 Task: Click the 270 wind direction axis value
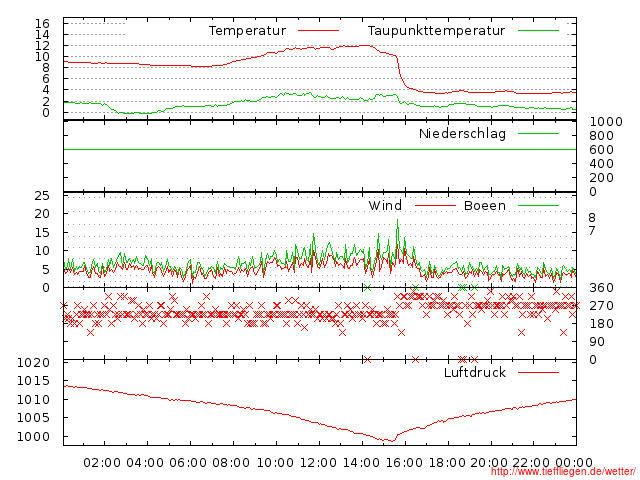click(601, 306)
